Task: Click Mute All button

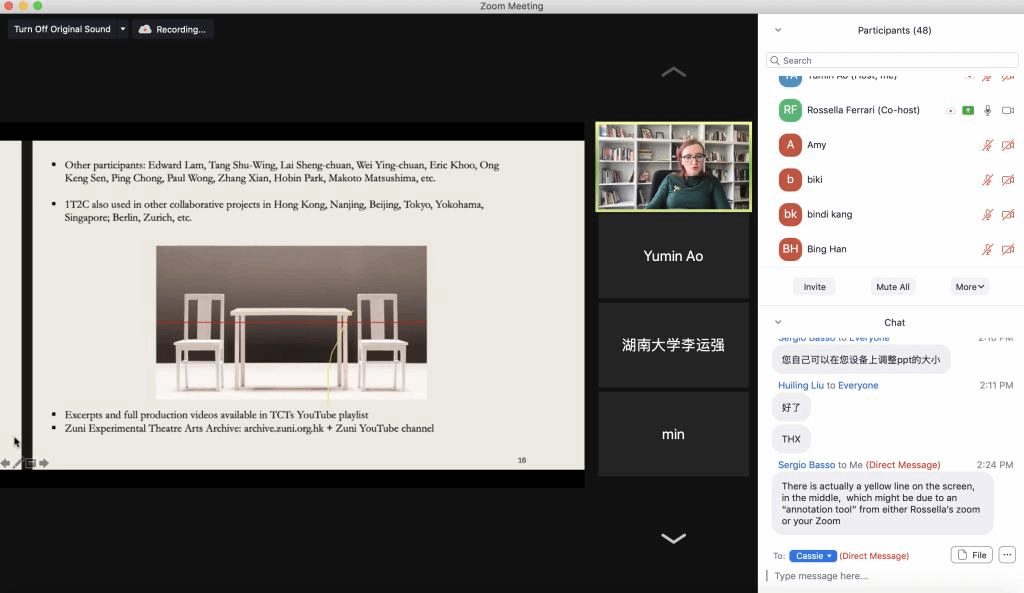Action: coord(893,287)
